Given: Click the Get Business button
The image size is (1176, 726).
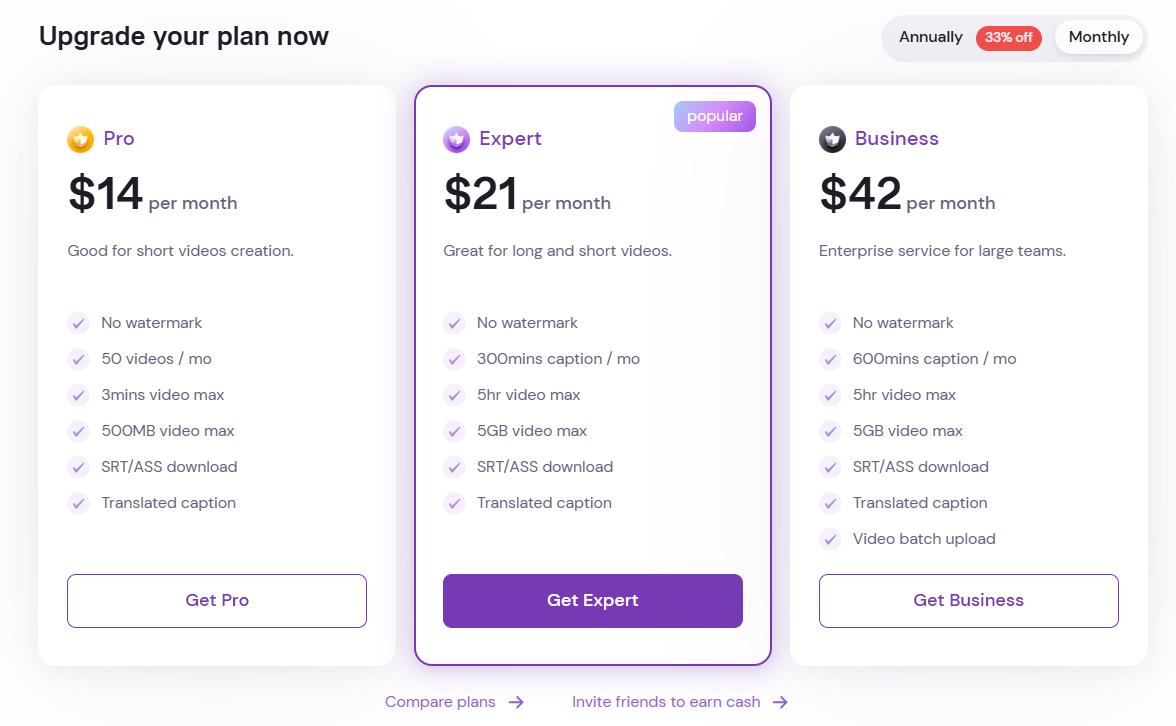Looking at the screenshot, I should 968,601.
